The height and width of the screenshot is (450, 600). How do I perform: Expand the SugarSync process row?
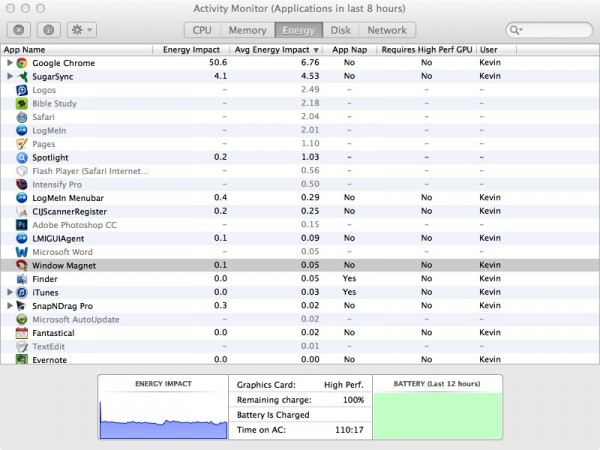(x=10, y=77)
